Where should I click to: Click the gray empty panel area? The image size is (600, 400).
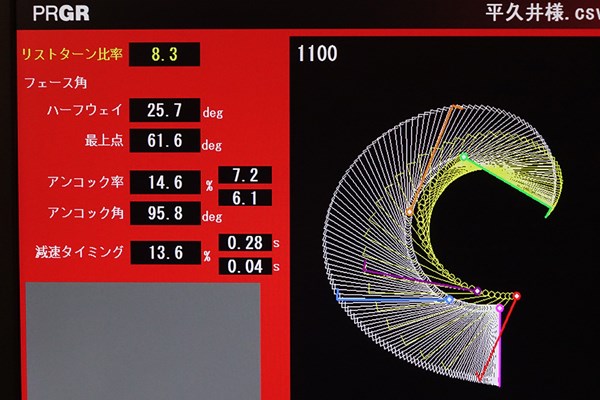(x=143, y=341)
